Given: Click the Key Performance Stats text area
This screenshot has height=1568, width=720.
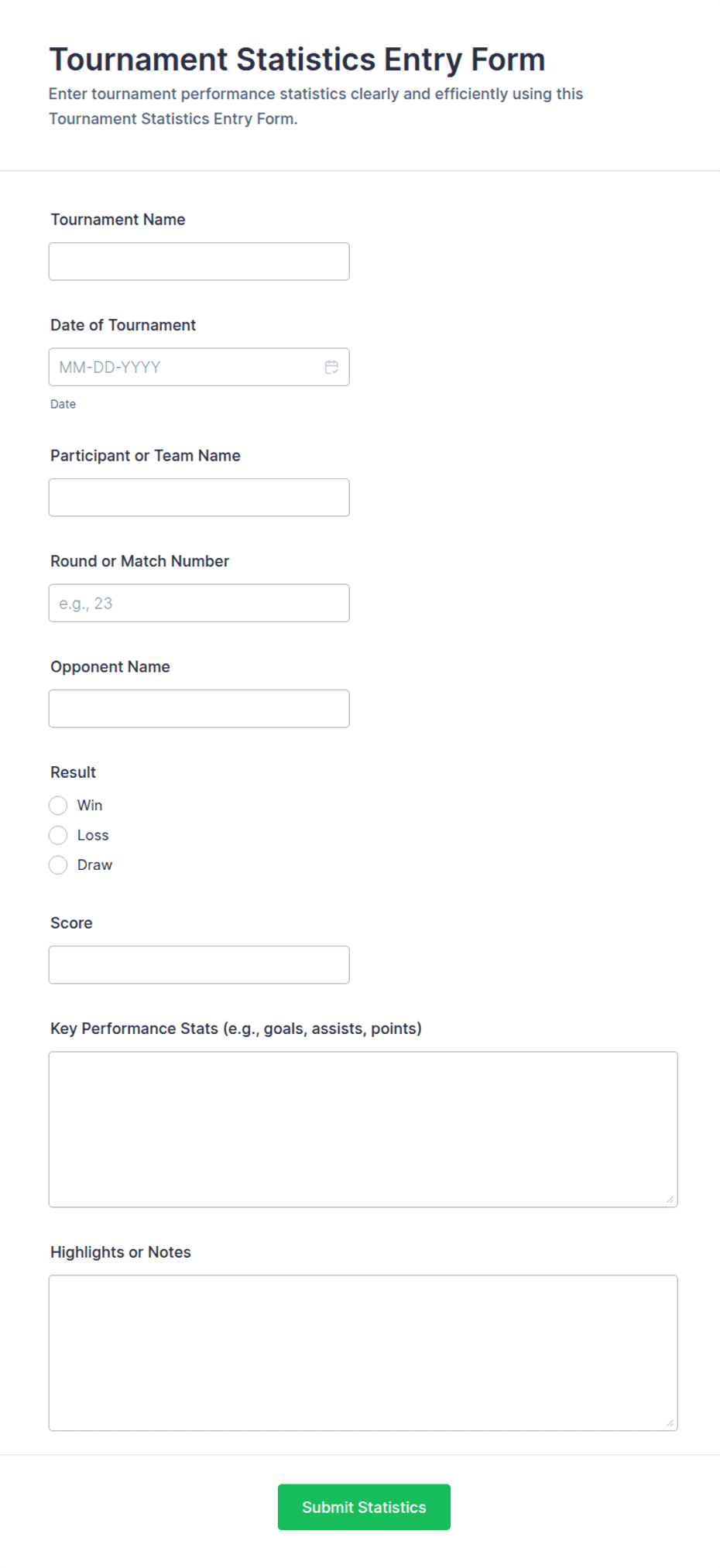Looking at the screenshot, I should click(363, 1129).
